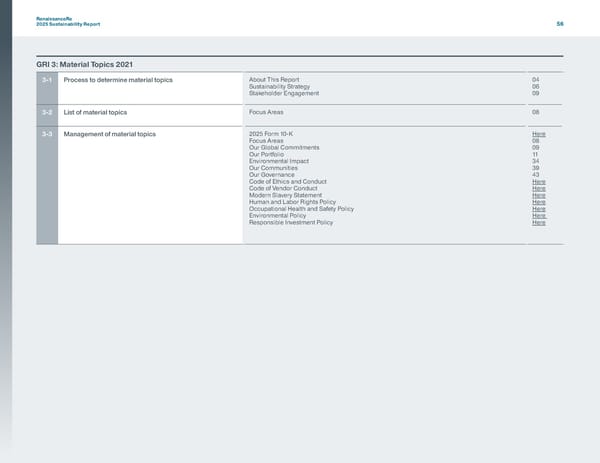Click the Modern Slavery Statement text
This screenshot has height=463, width=600.
pyautogui.click(x=285, y=196)
